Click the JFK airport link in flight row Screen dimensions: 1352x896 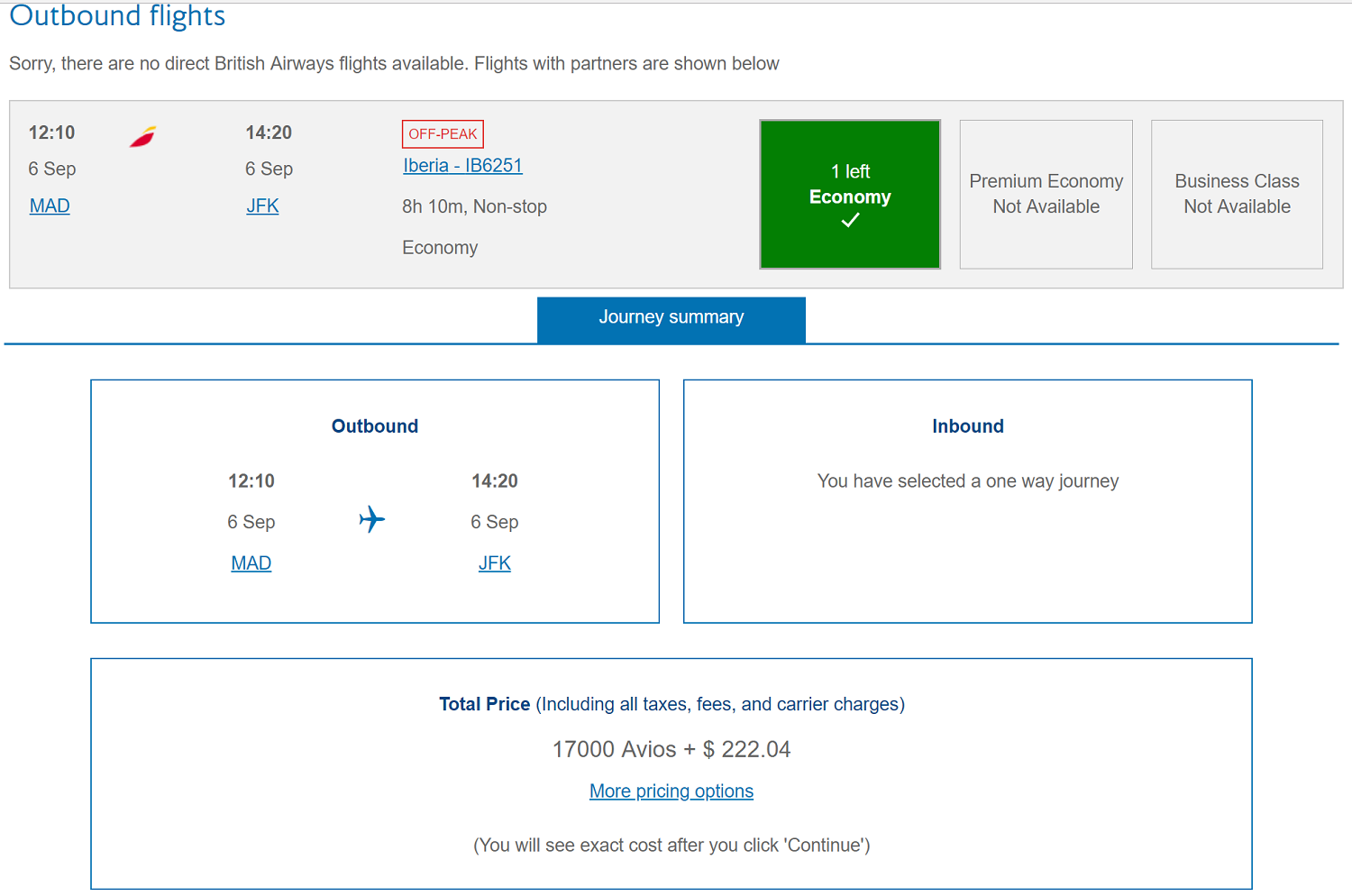(262, 206)
